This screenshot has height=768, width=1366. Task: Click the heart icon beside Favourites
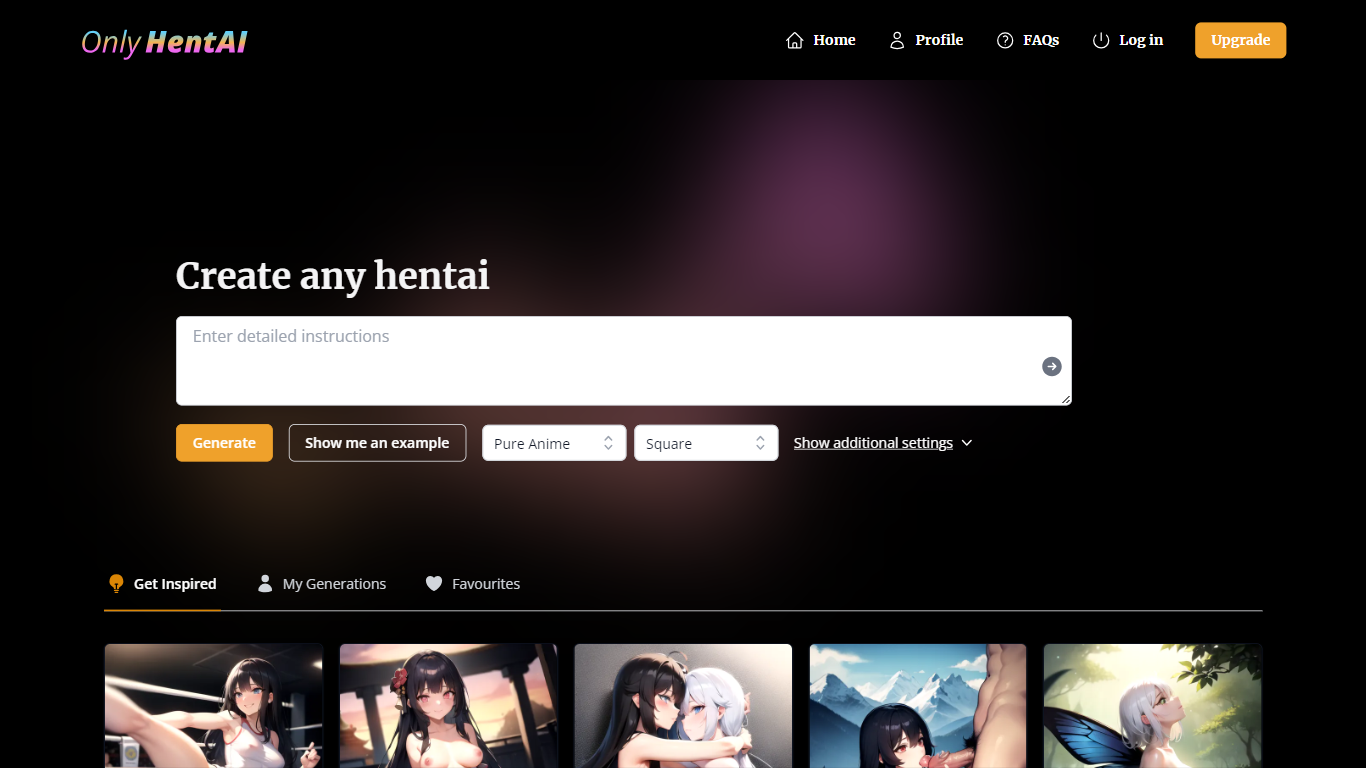tap(434, 584)
